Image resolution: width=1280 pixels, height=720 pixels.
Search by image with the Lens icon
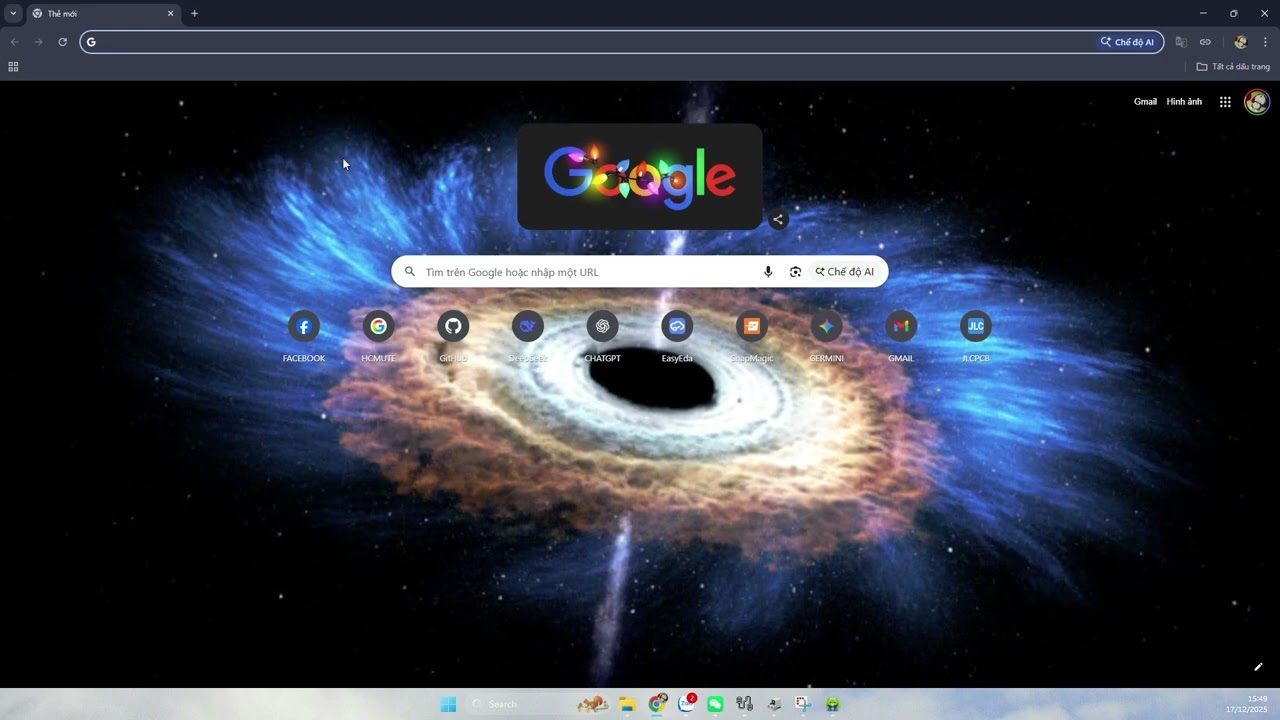click(x=795, y=272)
